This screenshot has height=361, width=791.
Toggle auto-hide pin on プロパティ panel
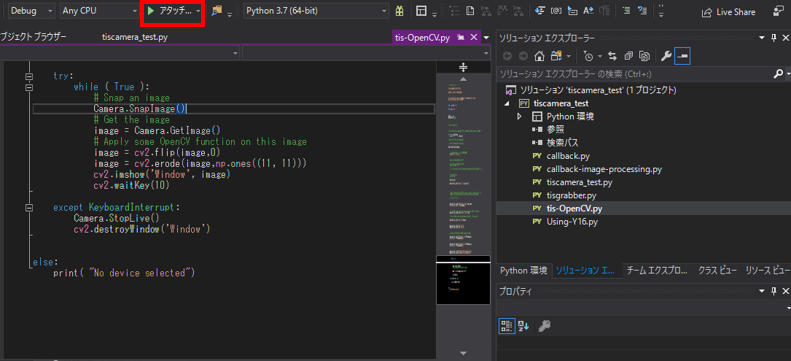coord(774,291)
